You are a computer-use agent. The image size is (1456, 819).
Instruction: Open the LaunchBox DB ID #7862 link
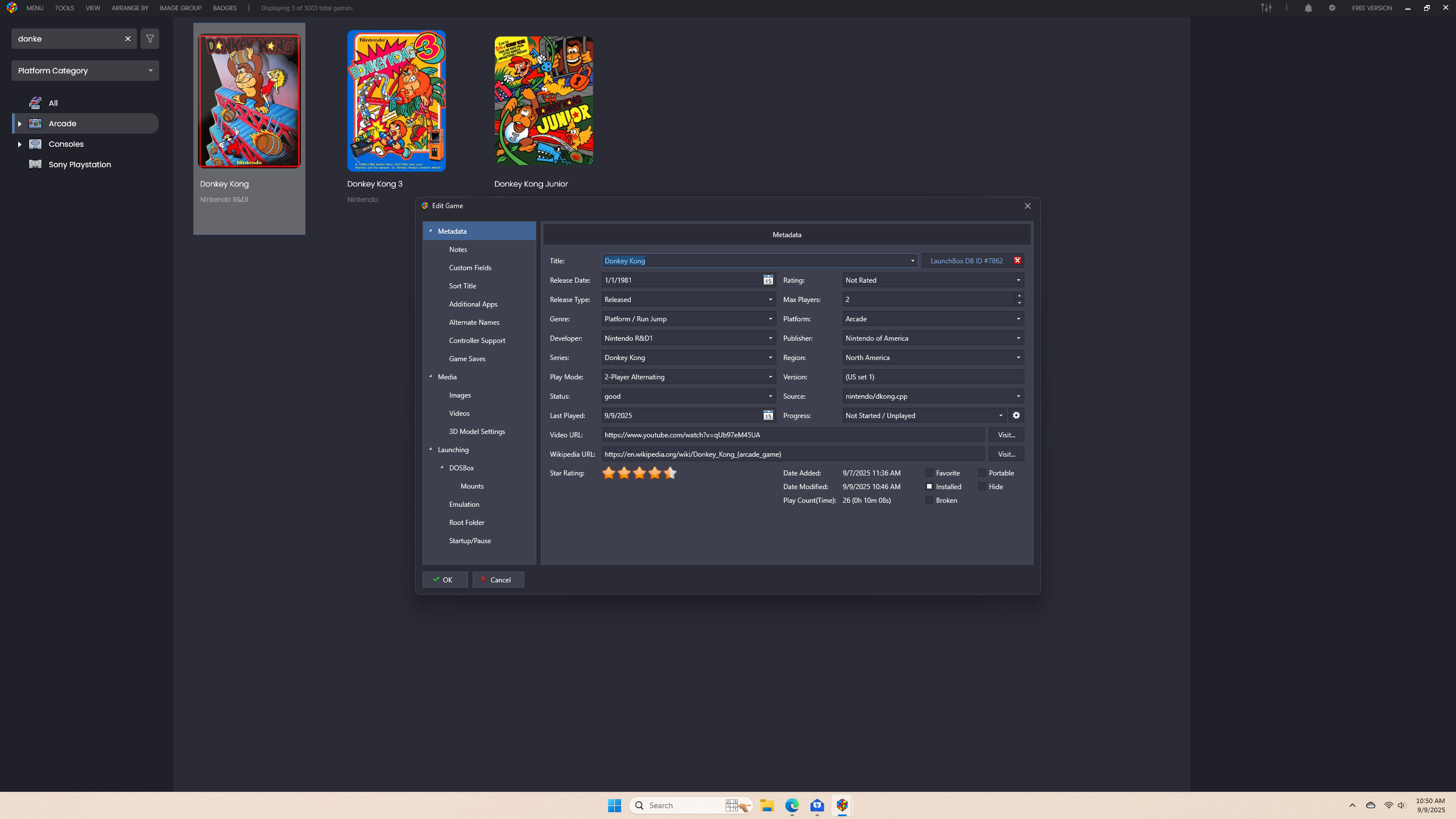[x=966, y=260]
